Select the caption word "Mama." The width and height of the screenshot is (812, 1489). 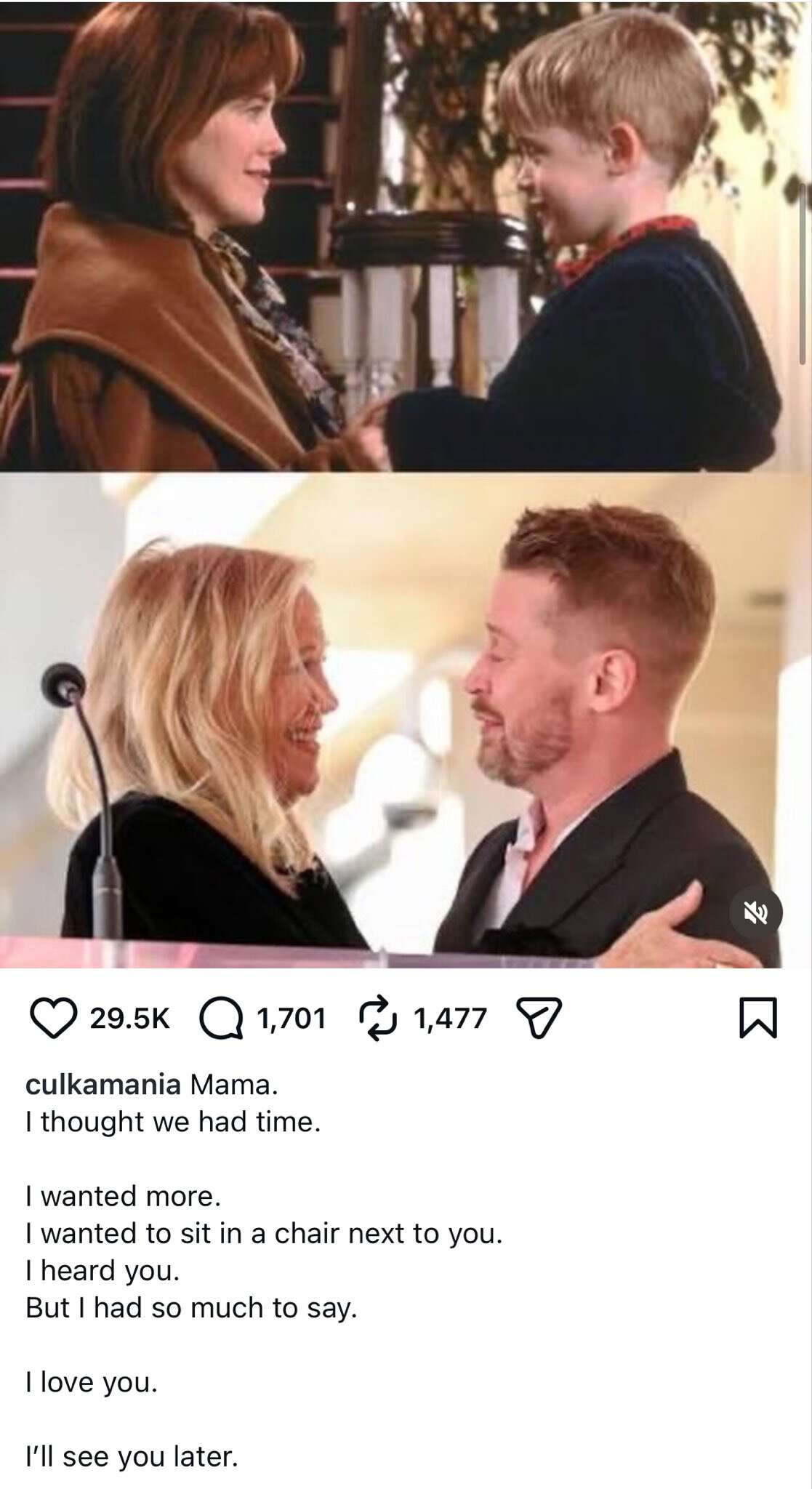(x=234, y=1085)
